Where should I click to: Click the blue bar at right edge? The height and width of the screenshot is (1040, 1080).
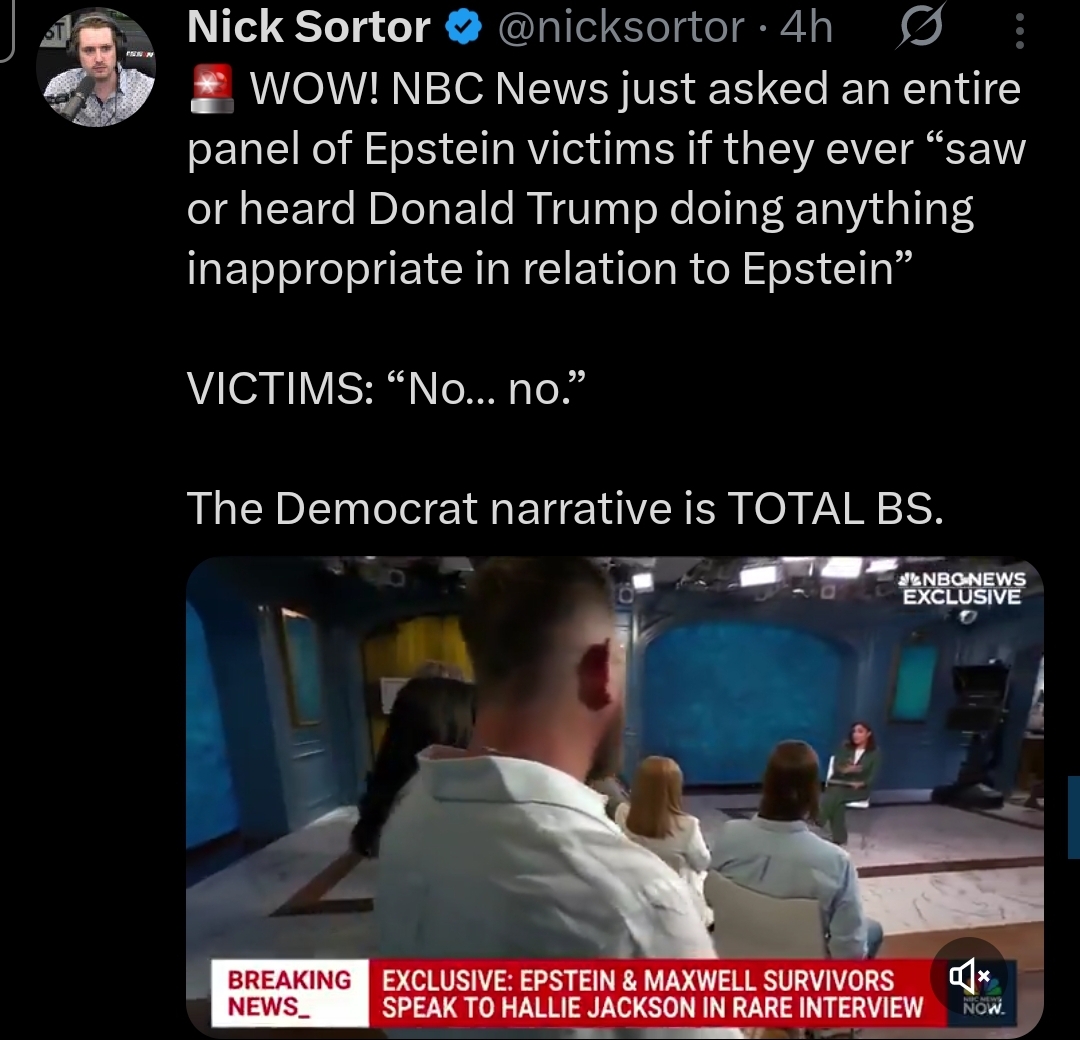tap(1074, 817)
